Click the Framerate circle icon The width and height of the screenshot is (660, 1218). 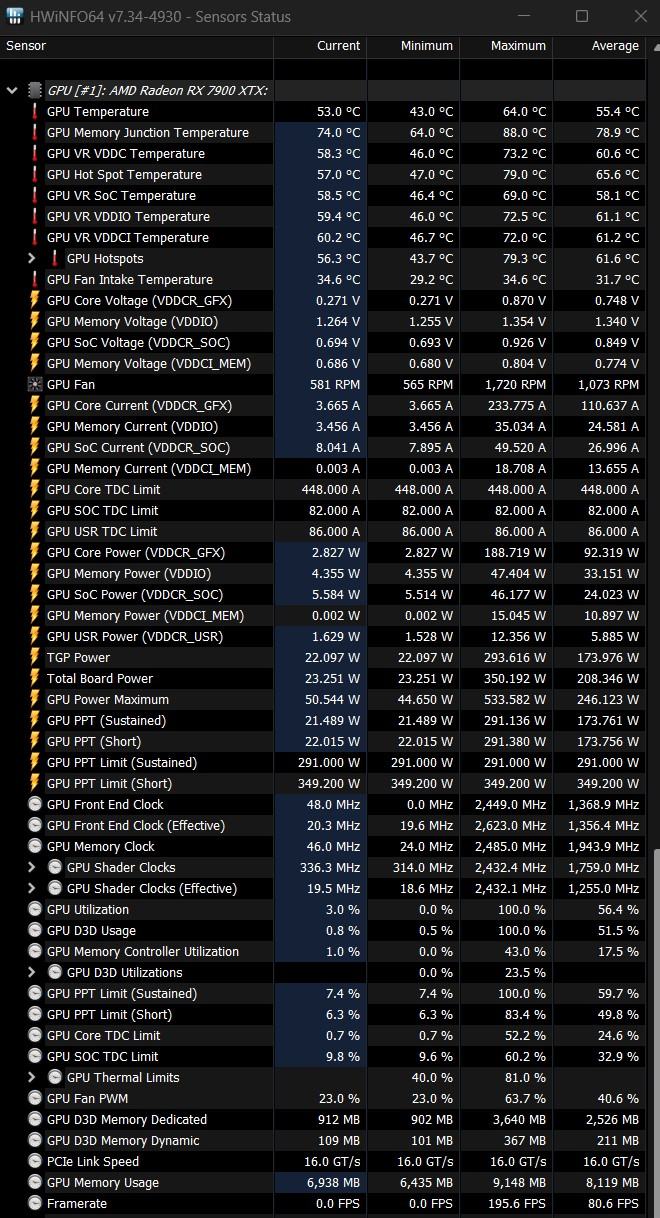(x=35, y=1203)
